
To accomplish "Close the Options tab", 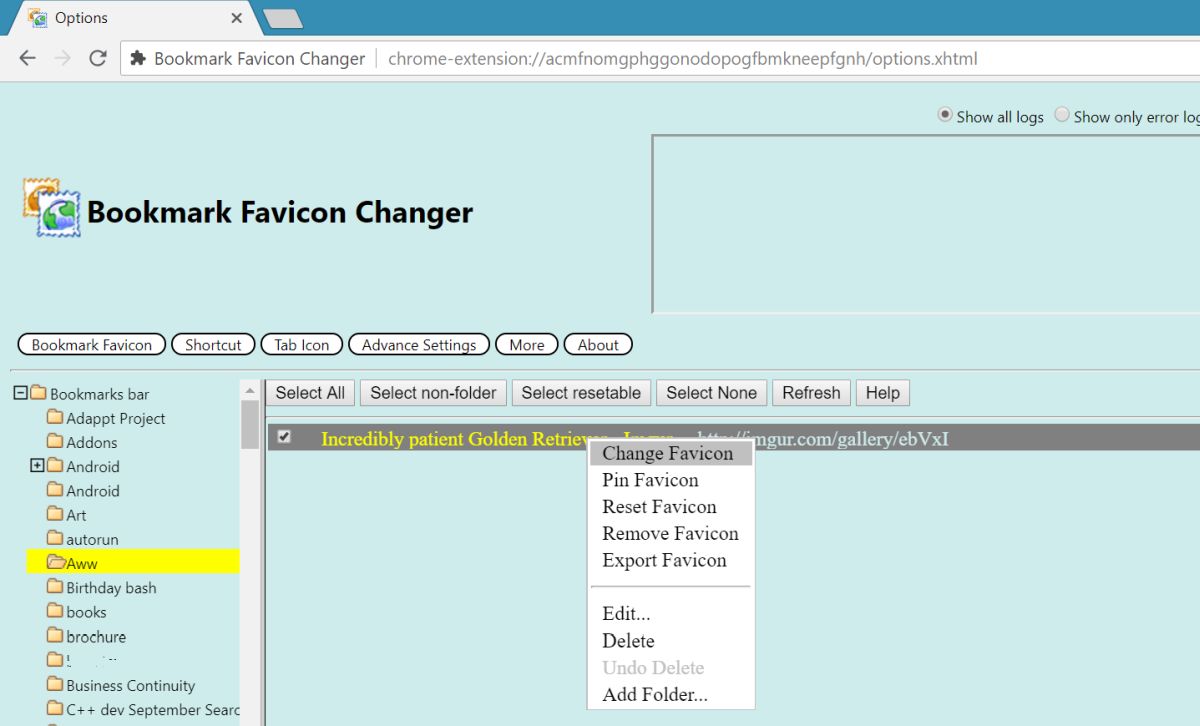I will tap(236, 18).
